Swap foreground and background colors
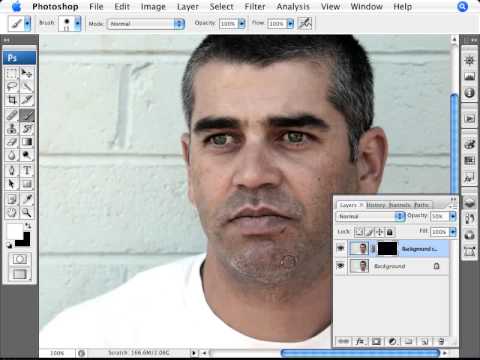480x360 pixels. click(x=28, y=226)
